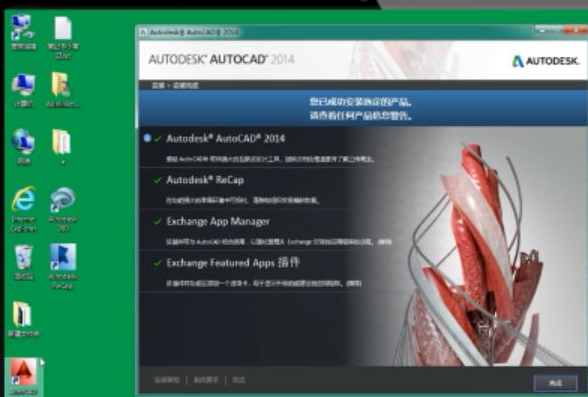This screenshot has height=397, width=588.
Task: Open the Autodesk ReCap desktop shortcut
Action: pos(63,266)
